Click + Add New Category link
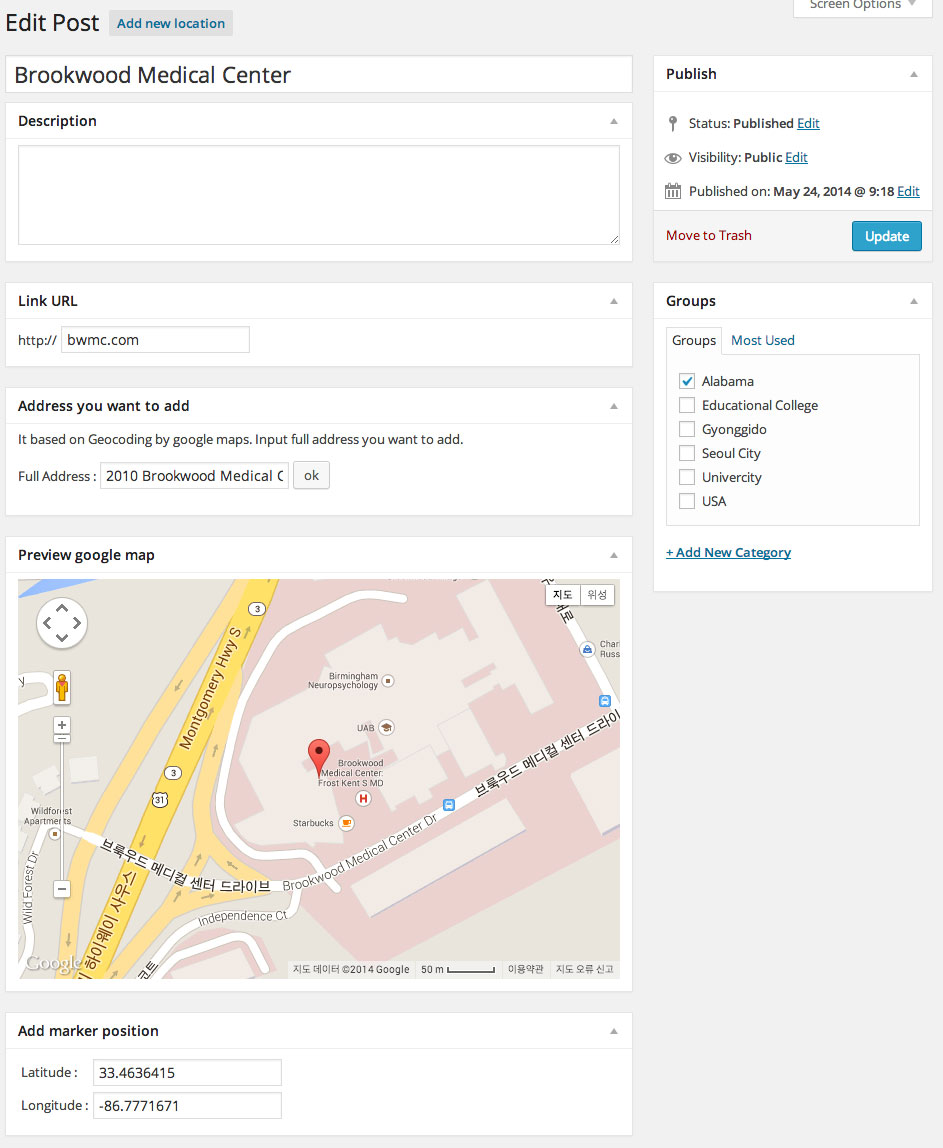This screenshot has height=1148, width=943. 728,552
